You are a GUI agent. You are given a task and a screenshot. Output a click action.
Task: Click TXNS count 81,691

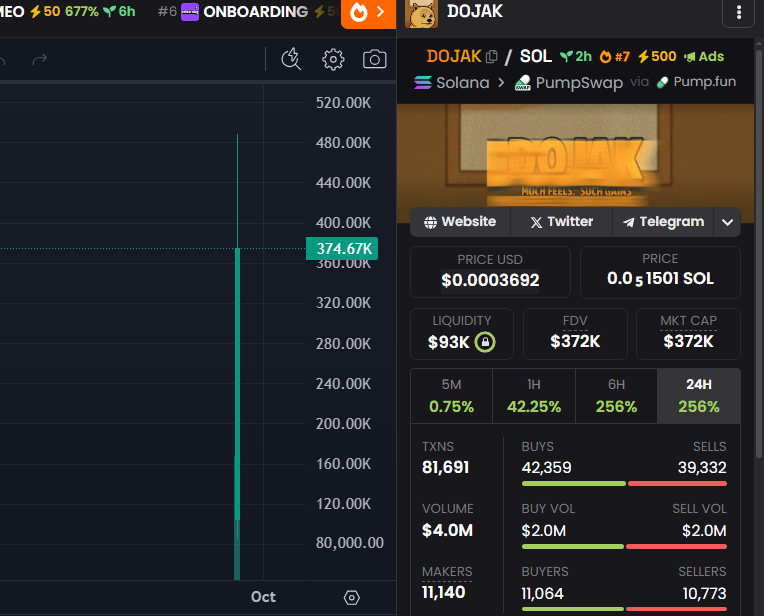445,467
